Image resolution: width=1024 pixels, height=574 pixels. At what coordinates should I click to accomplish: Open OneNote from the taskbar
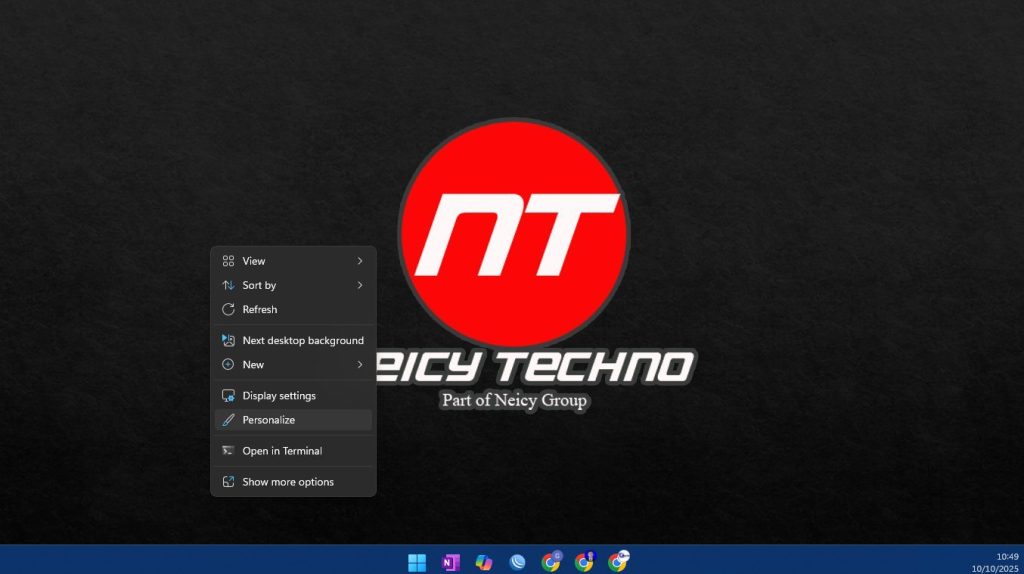pos(450,562)
